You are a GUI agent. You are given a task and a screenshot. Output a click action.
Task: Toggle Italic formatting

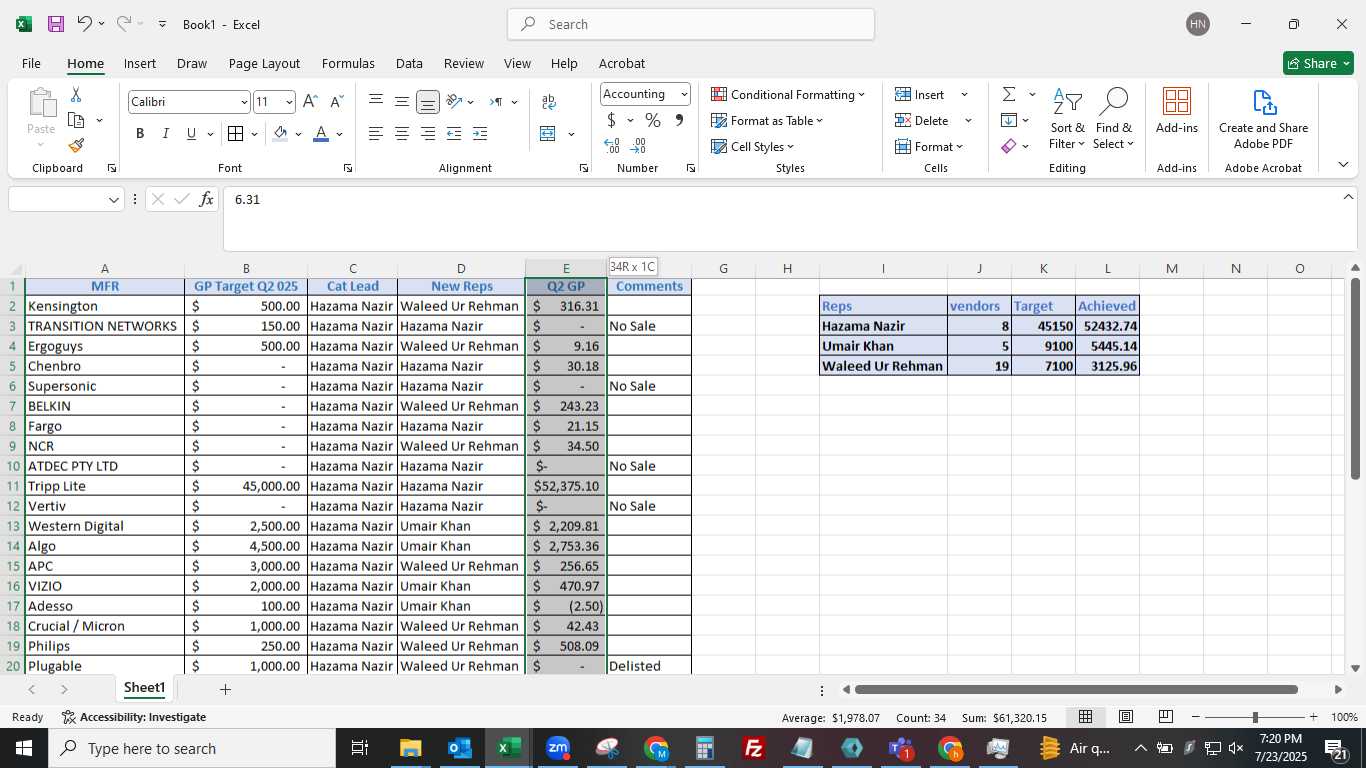(x=165, y=134)
